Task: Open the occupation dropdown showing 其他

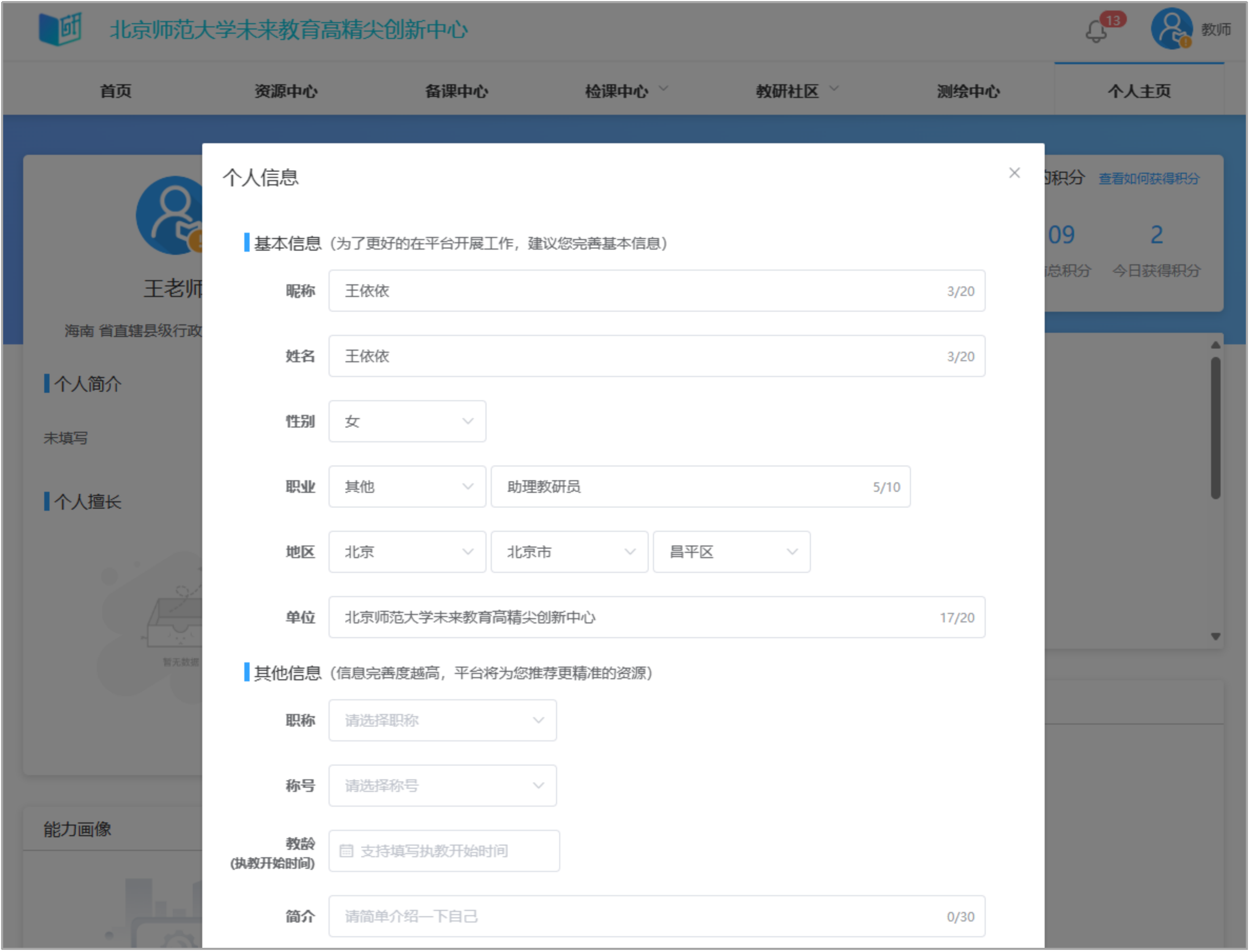Action: click(x=407, y=486)
